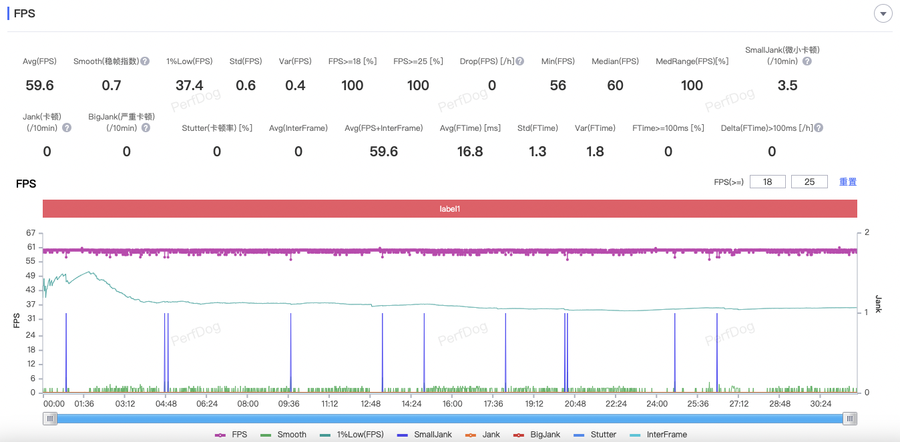Click help icon next to Smooth metric
Viewport: 900px width, 442px height.
click(145, 62)
